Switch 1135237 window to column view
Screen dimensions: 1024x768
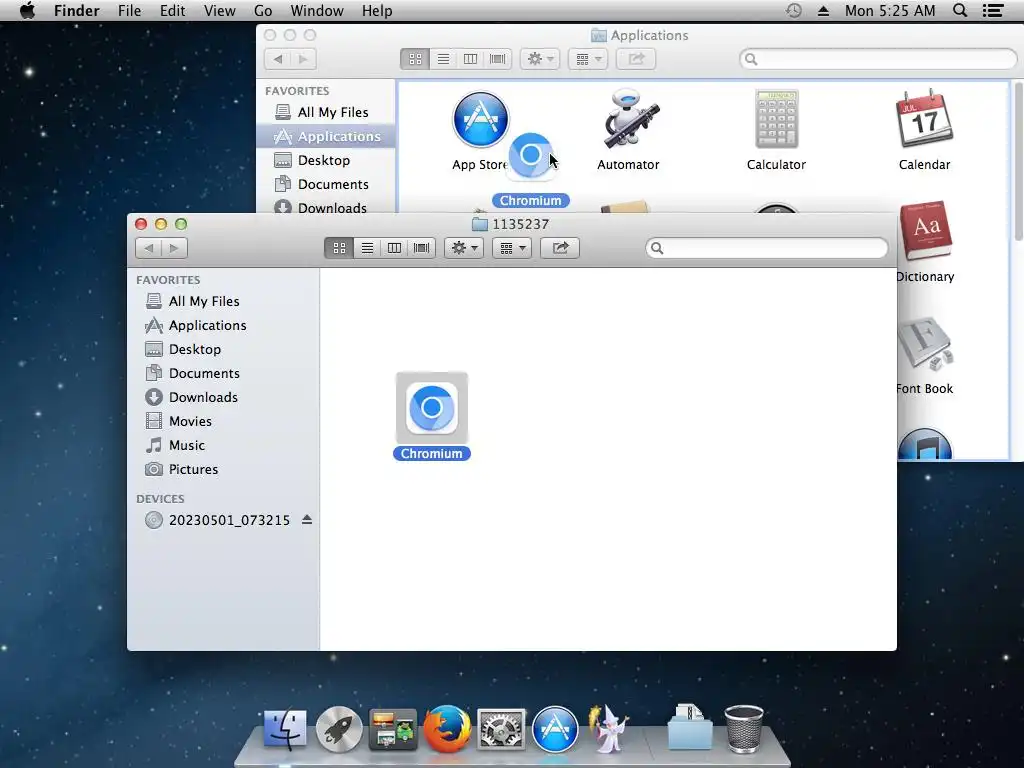click(394, 248)
